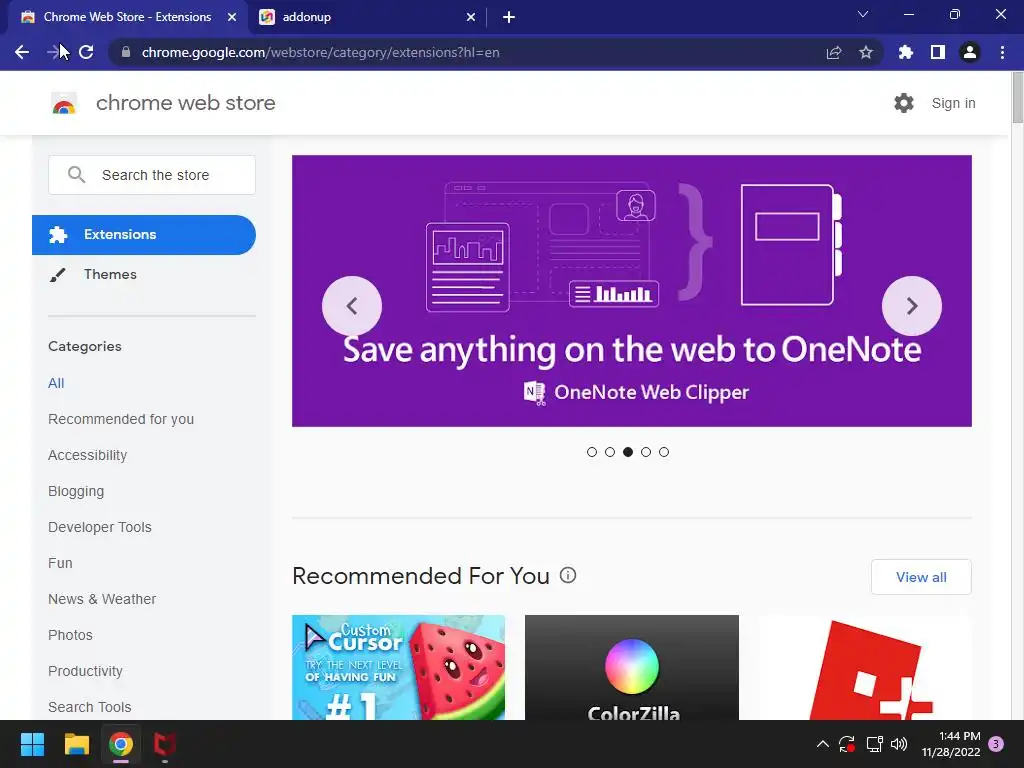Open Recommended for you category
The height and width of the screenshot is (768, 1024).
[121, 419]
